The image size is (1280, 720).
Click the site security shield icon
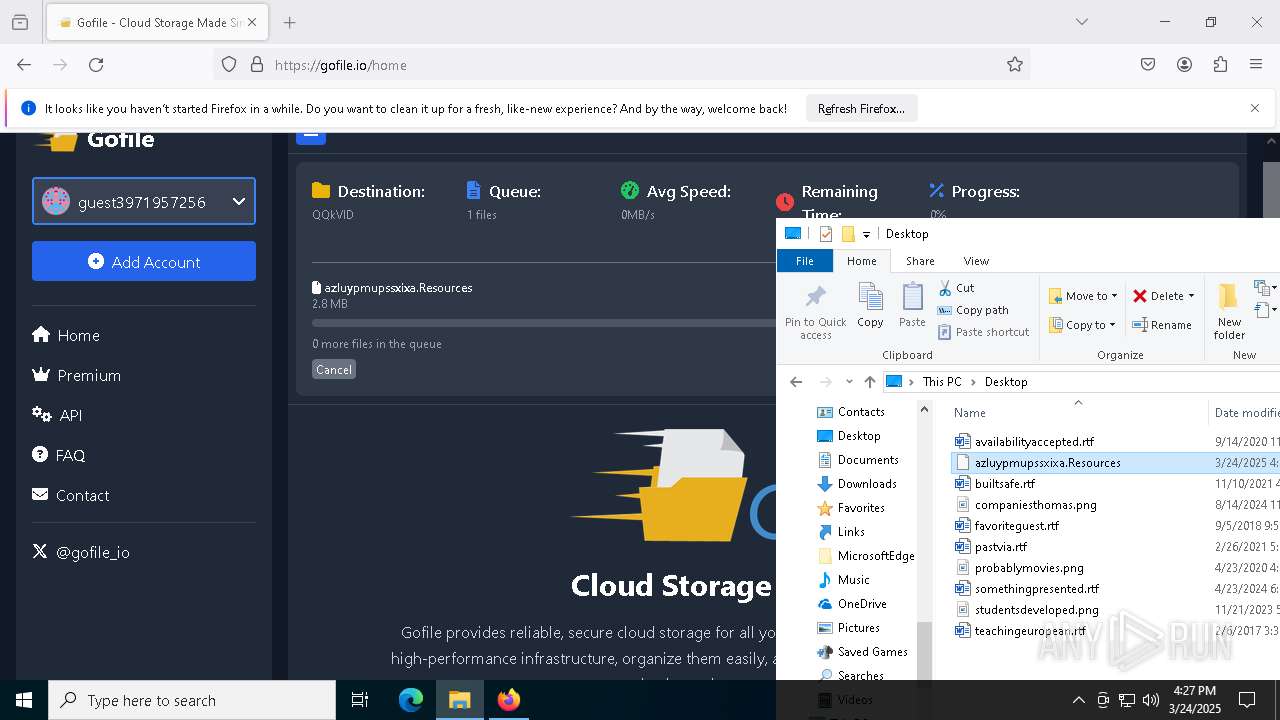coord(229,65)
